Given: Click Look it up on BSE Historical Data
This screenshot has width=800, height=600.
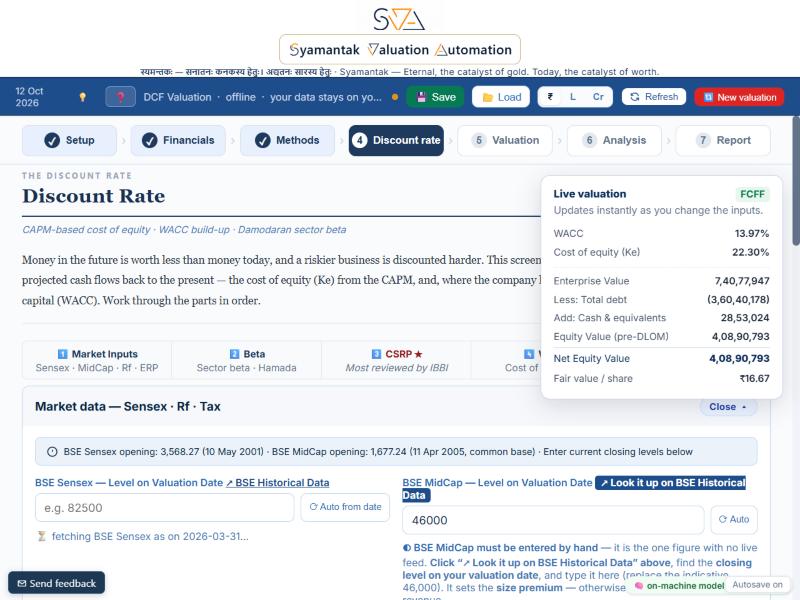Looking at the screenshot, I should [x=670, y=483].
